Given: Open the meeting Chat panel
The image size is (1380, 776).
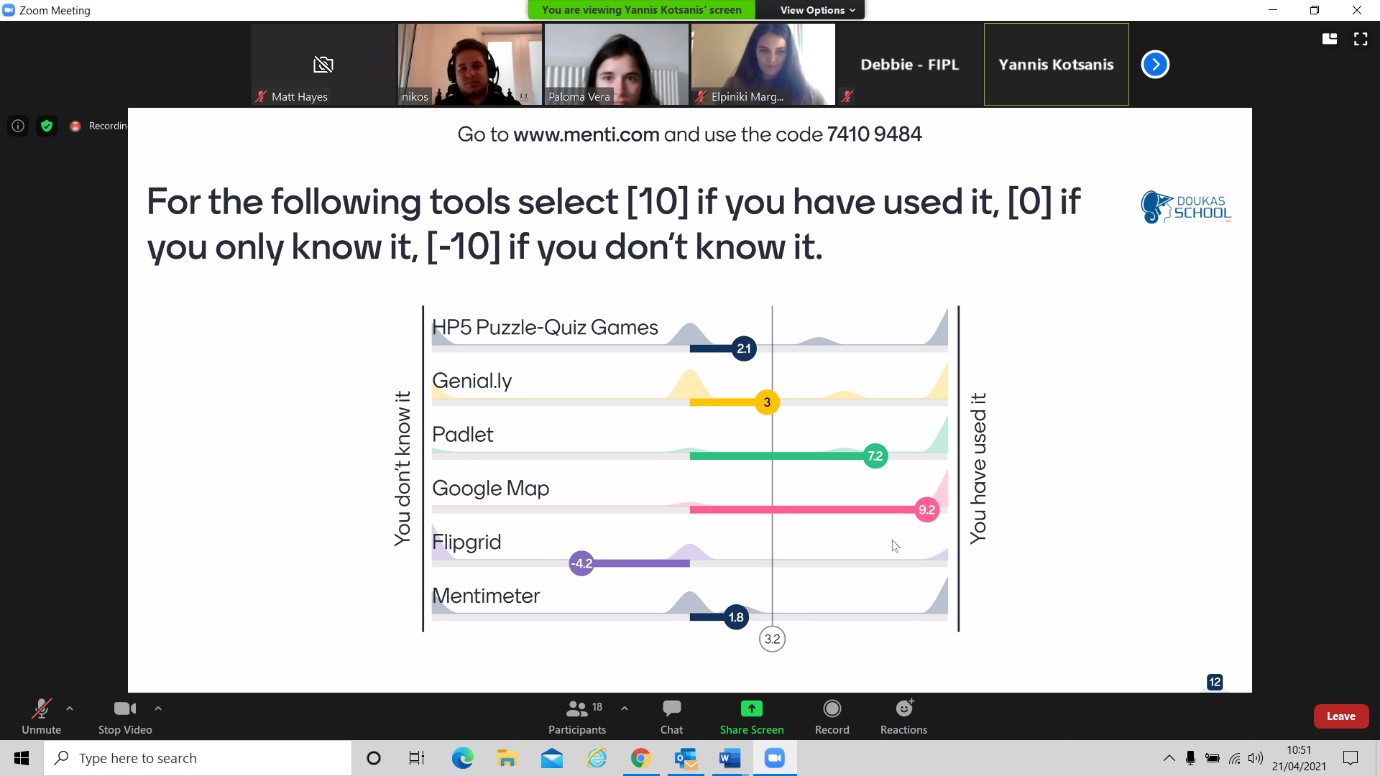Looking at the screenshot, I should tap(671, 716).
